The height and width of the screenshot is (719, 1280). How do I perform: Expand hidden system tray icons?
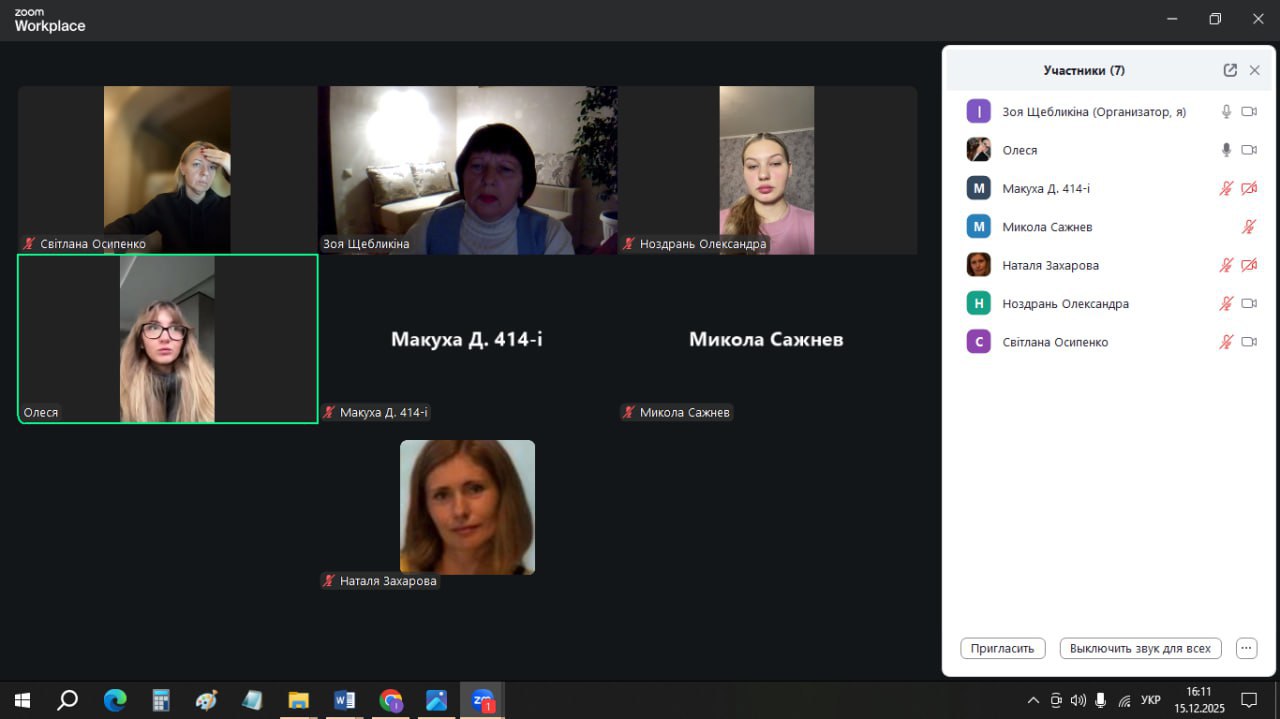(1033, 700)
